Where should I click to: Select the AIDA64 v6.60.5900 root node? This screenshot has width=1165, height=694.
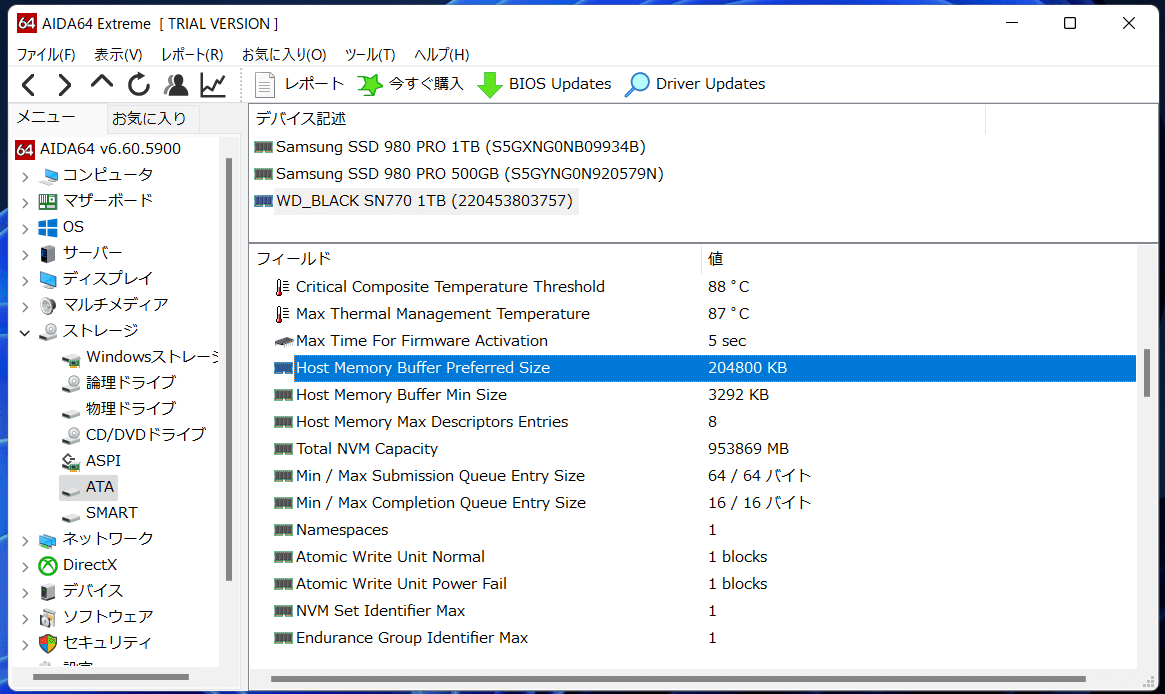(x=98, y=149)
